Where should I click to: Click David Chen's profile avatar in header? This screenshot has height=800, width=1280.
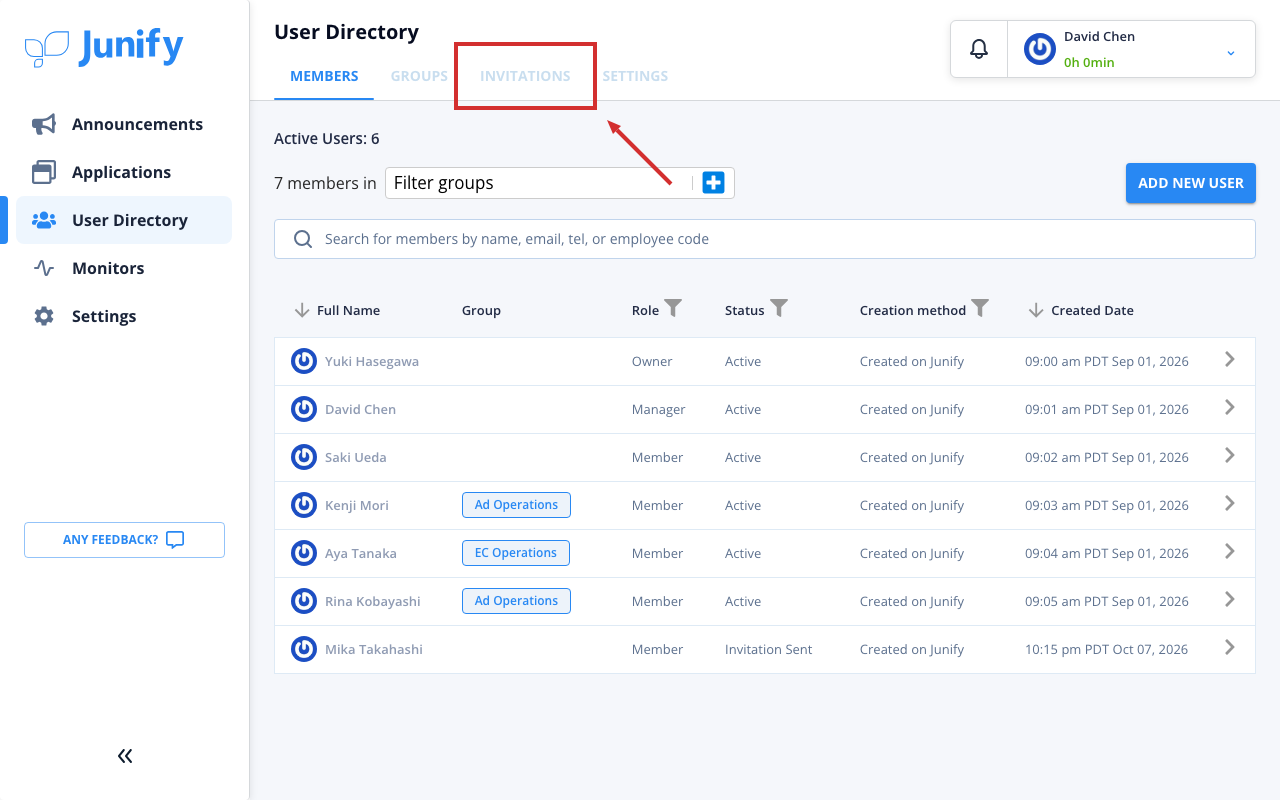click(1040, 49)
